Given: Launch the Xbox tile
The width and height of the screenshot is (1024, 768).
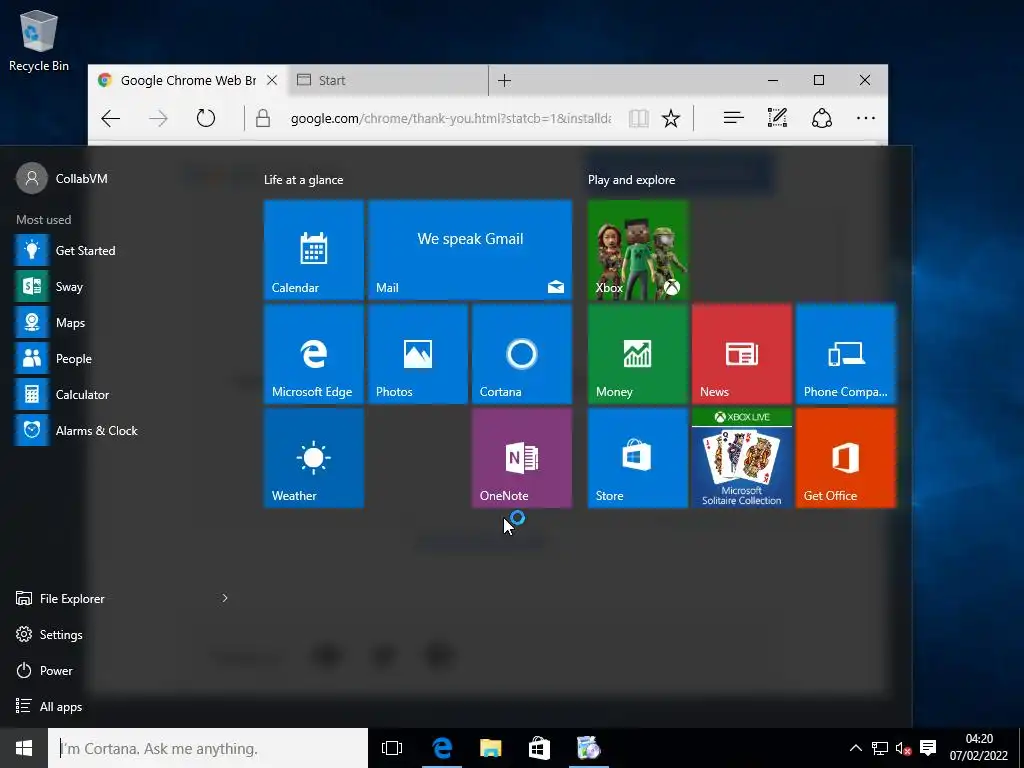Looking at the screenshot, I should (x=638, y=250).
